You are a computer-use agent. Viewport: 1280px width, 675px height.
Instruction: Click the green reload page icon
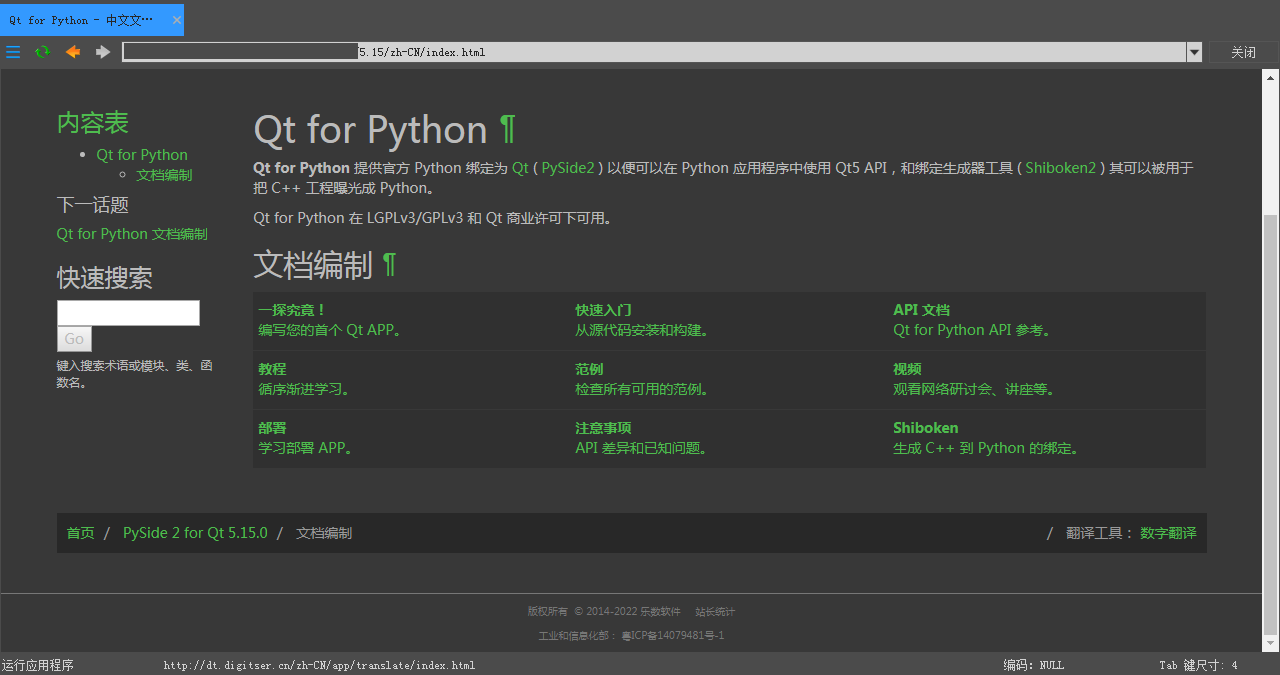point(42,52)
